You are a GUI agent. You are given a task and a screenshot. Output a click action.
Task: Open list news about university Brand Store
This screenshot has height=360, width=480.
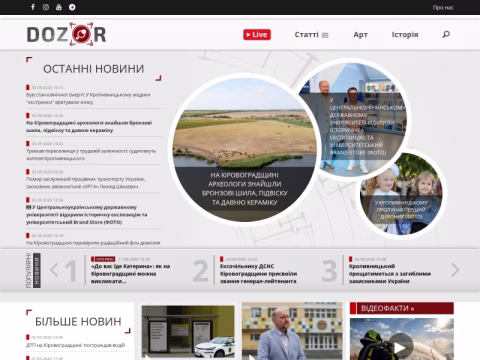(x=87, y=214)
